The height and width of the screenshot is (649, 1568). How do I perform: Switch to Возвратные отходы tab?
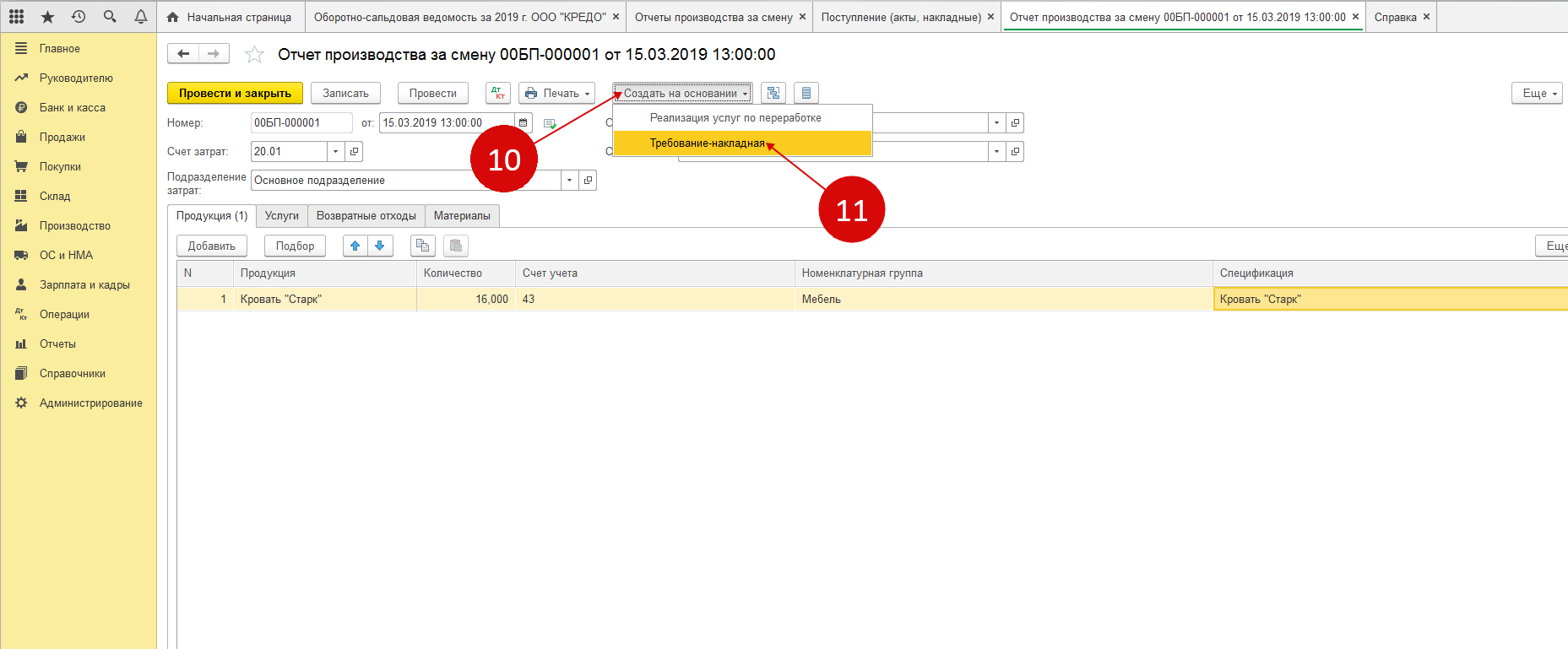366,216
